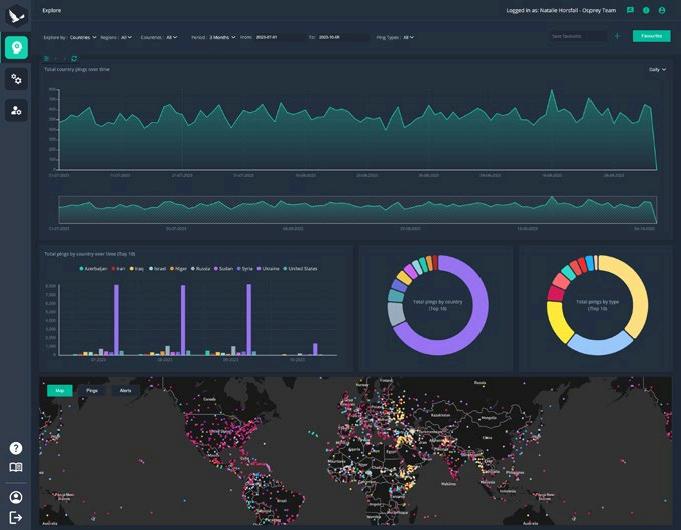Toggle the Azerbaijan legend series
Viewport: 681px width, 530px height.
click(x=93, y=268)
